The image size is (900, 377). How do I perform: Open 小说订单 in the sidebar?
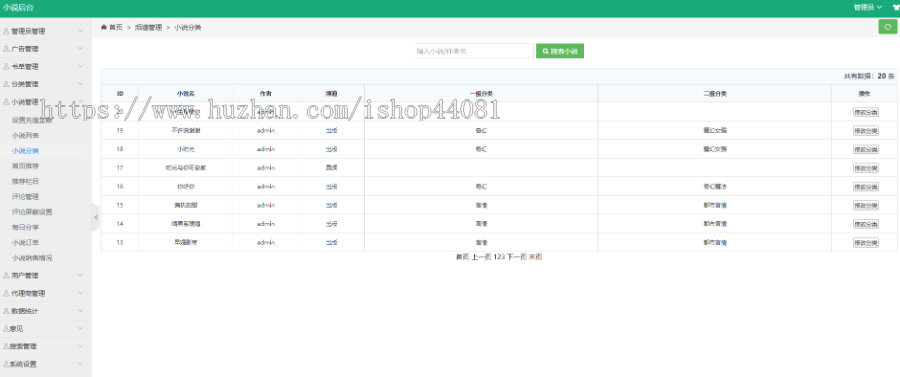tap(25, 243)
